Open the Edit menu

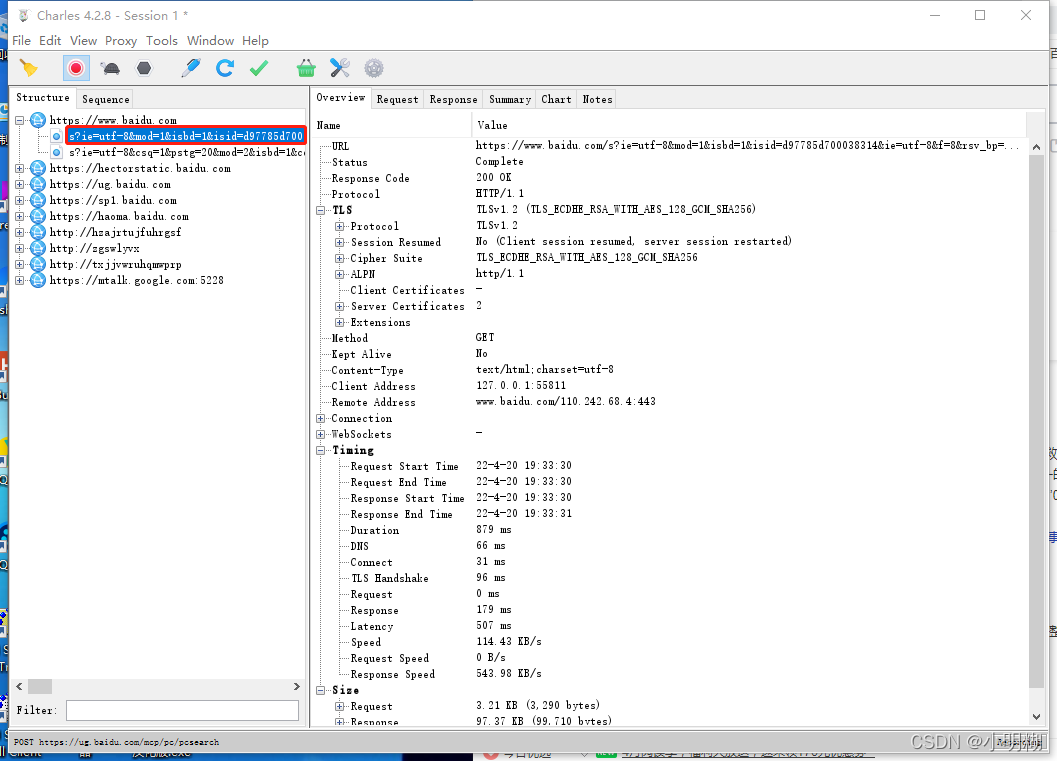(50, 40)
